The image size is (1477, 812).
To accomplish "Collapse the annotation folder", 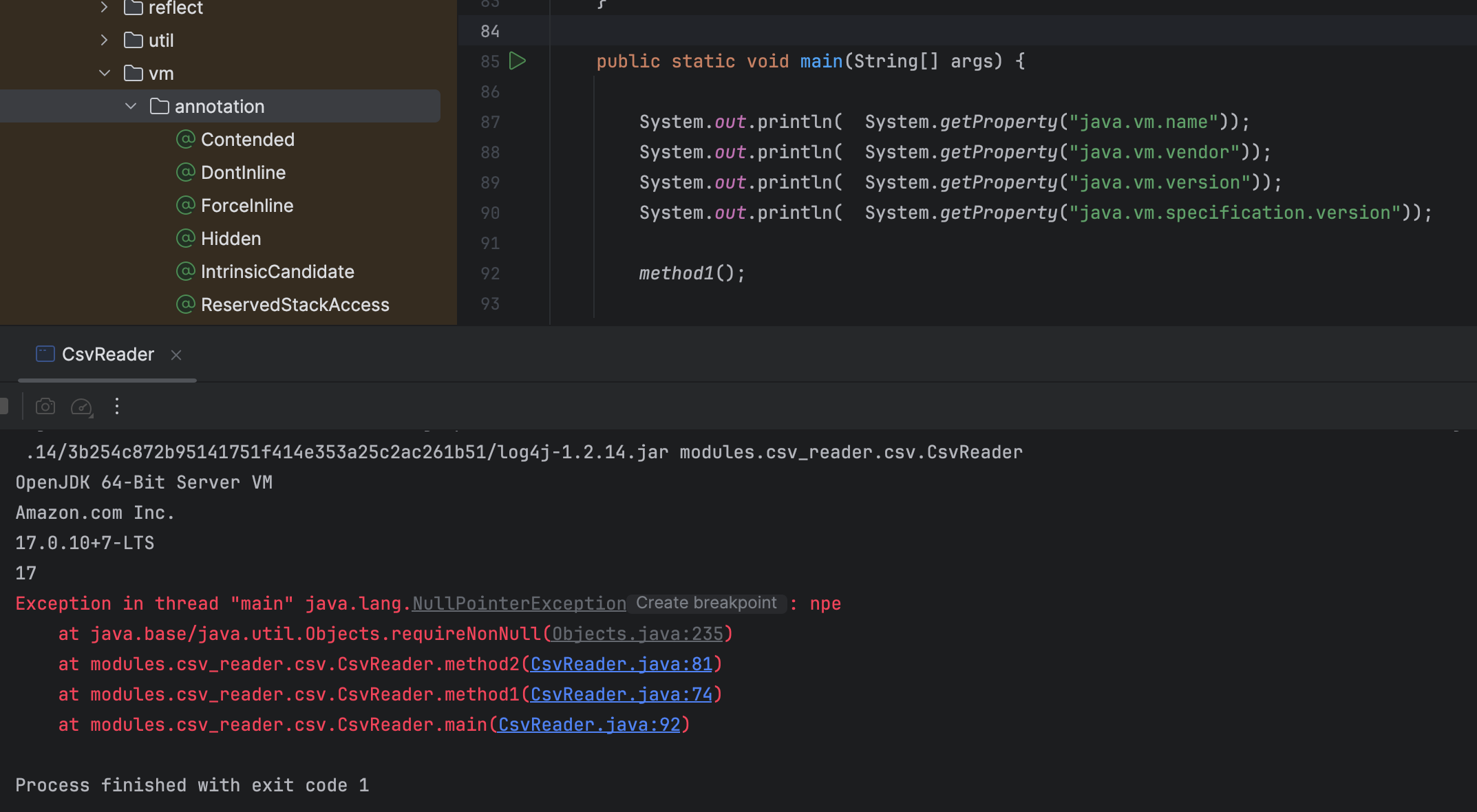I will pos(131,107).
